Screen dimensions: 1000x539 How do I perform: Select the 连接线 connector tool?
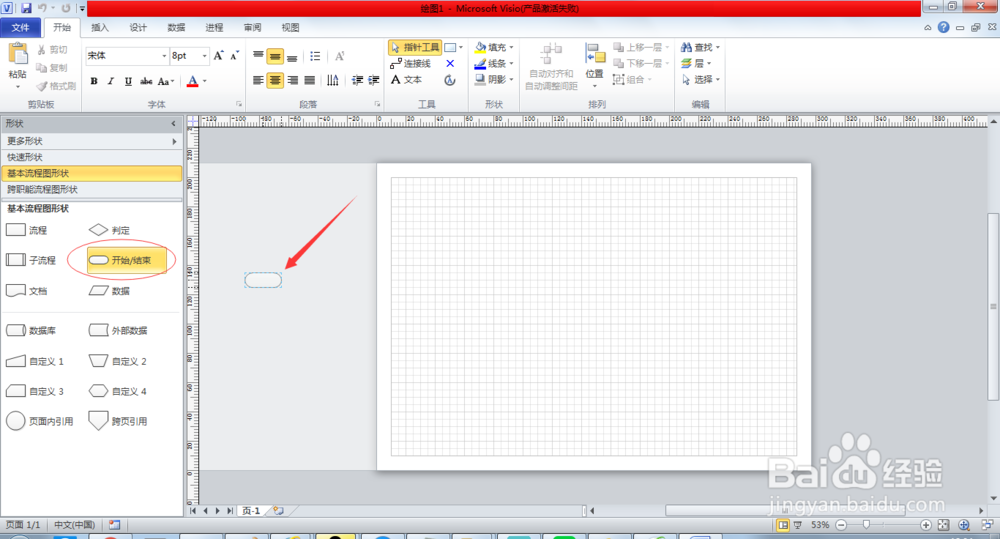click(x=410, y=63)
